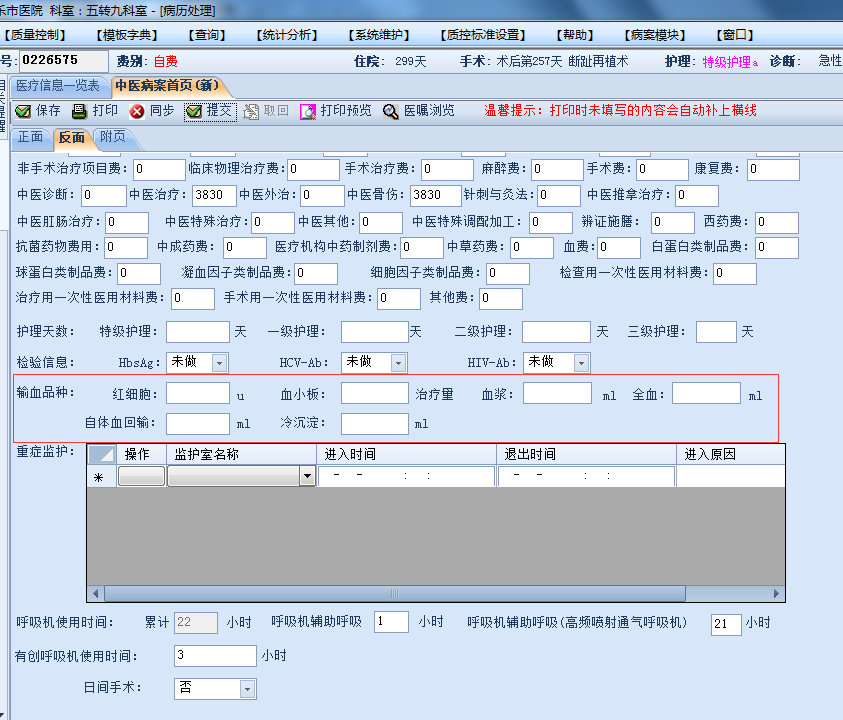Click the 进入原因 column header
843x720 pixels.
click(731, 454)
